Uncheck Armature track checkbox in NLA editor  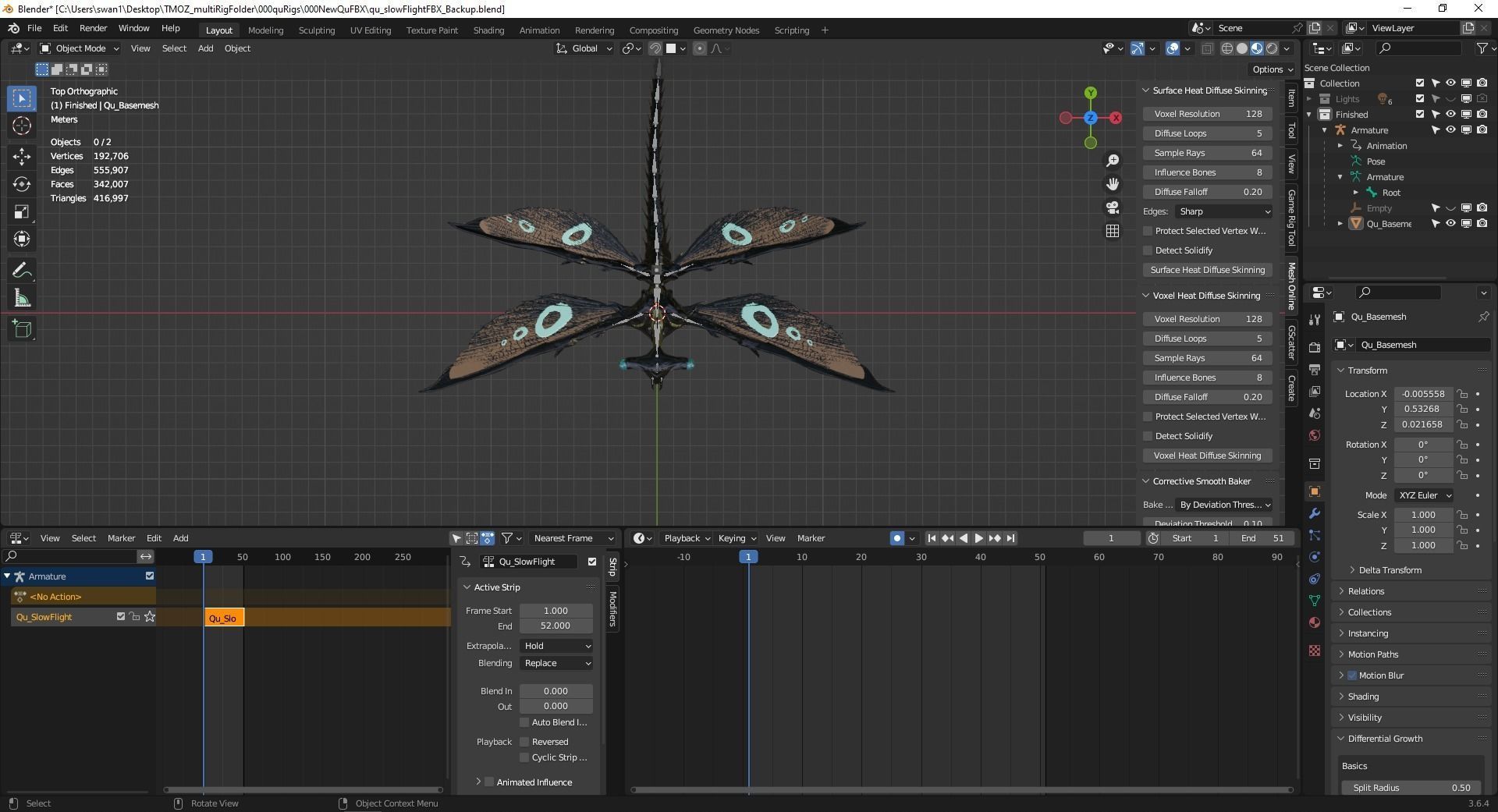pos(150,576)
